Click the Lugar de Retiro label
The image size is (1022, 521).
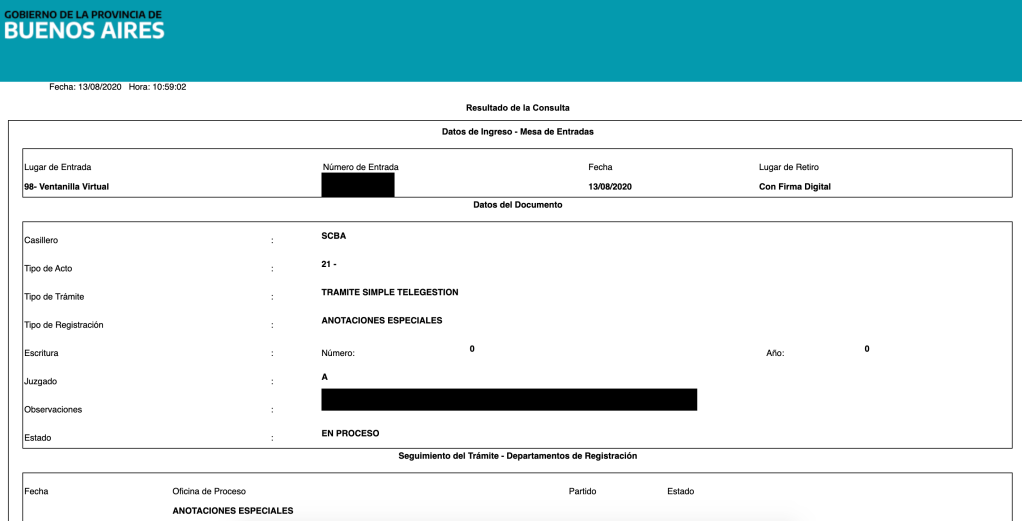pos(789,167)
